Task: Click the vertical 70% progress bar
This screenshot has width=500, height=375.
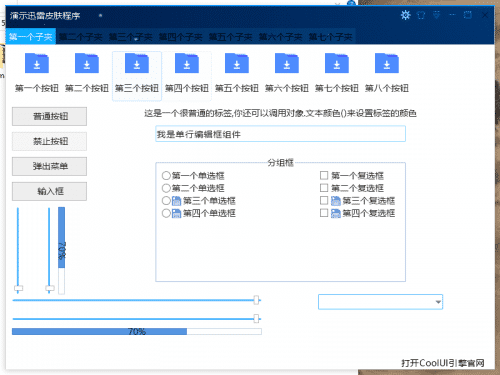Action: point(62,250)
